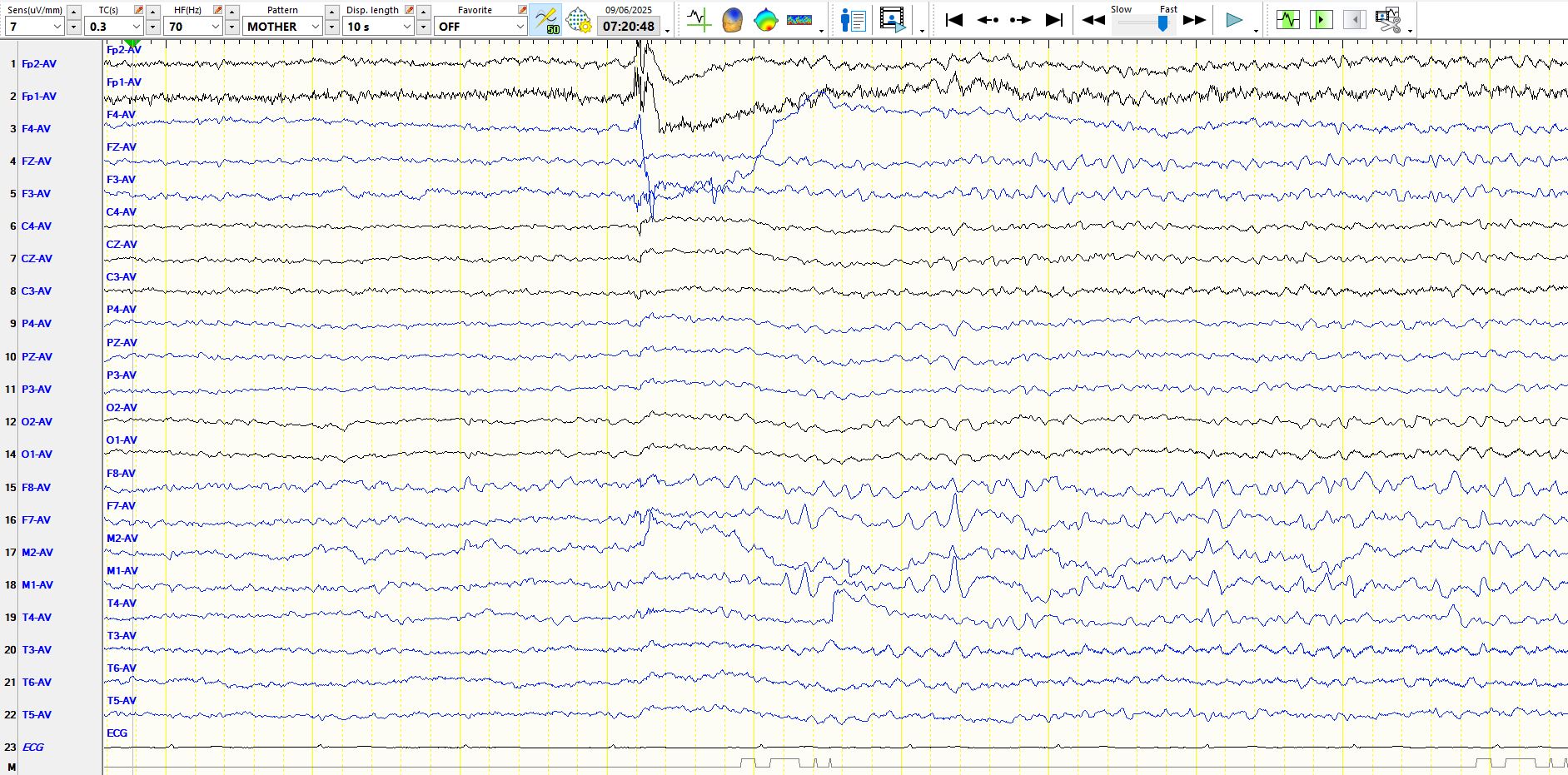Step TC(s) value down
Screen dimensions: 1568x775
pos(152,27)
